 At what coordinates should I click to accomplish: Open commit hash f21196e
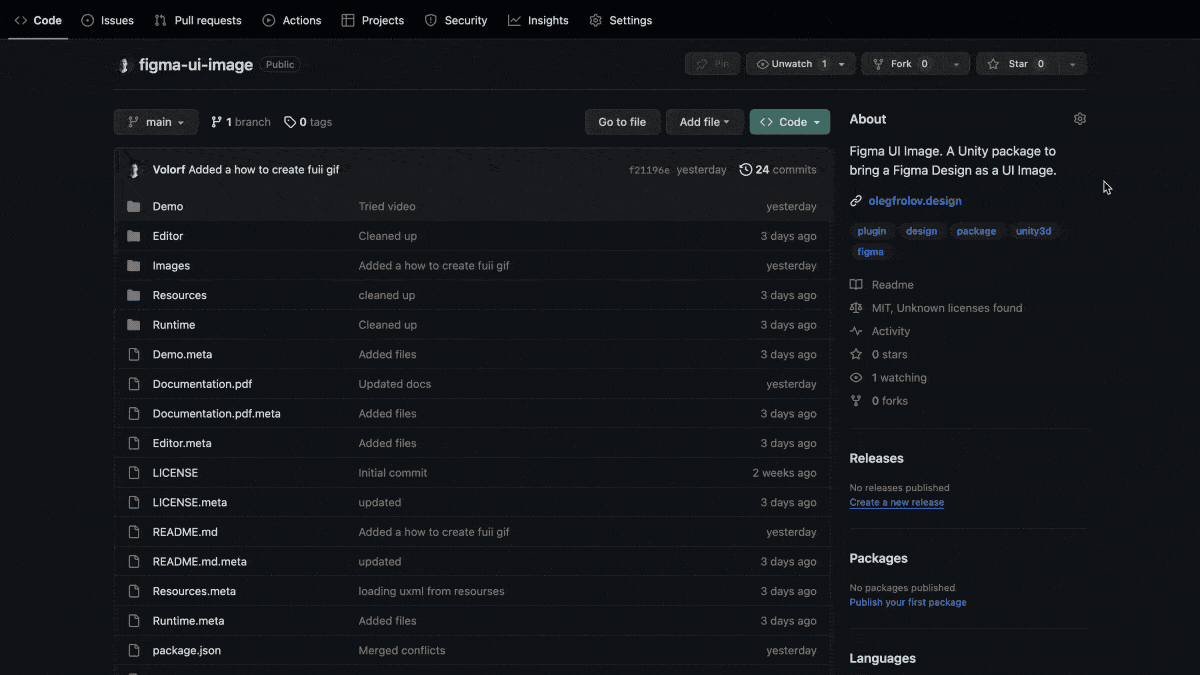[x=649, y=170]
